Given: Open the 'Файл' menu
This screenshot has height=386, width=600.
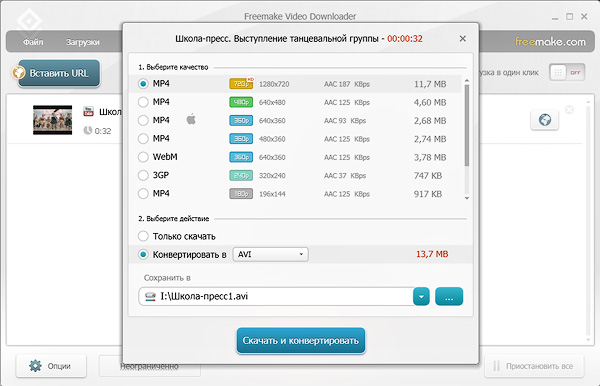Looking at the screenshot, I should point(33,42).
